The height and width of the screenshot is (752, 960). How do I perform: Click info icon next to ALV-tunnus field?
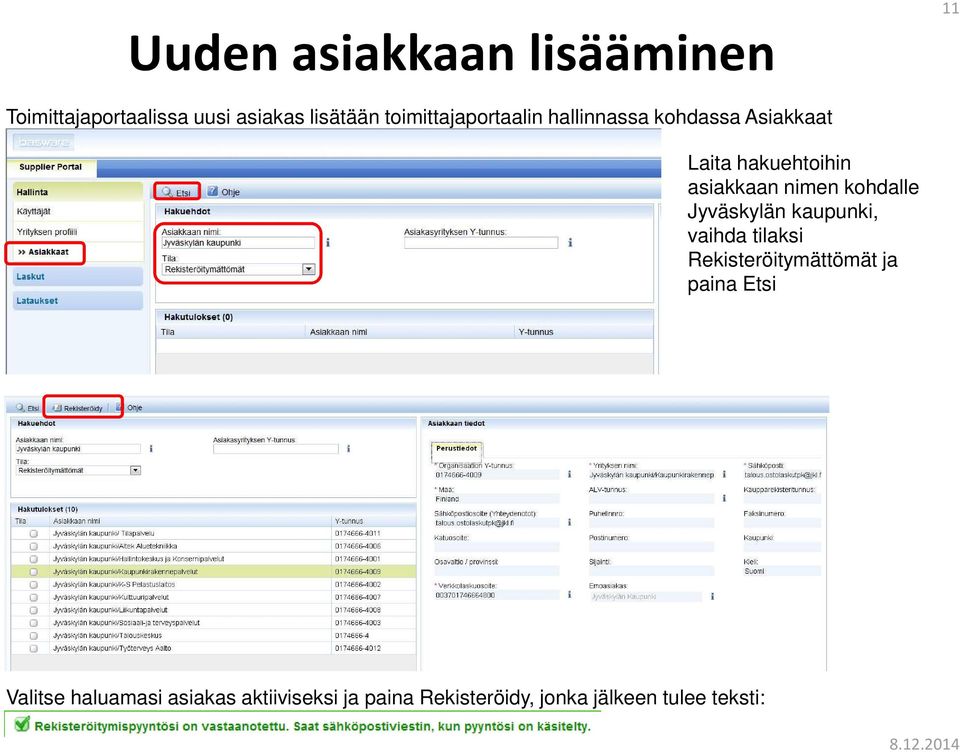tap(724, 498)
